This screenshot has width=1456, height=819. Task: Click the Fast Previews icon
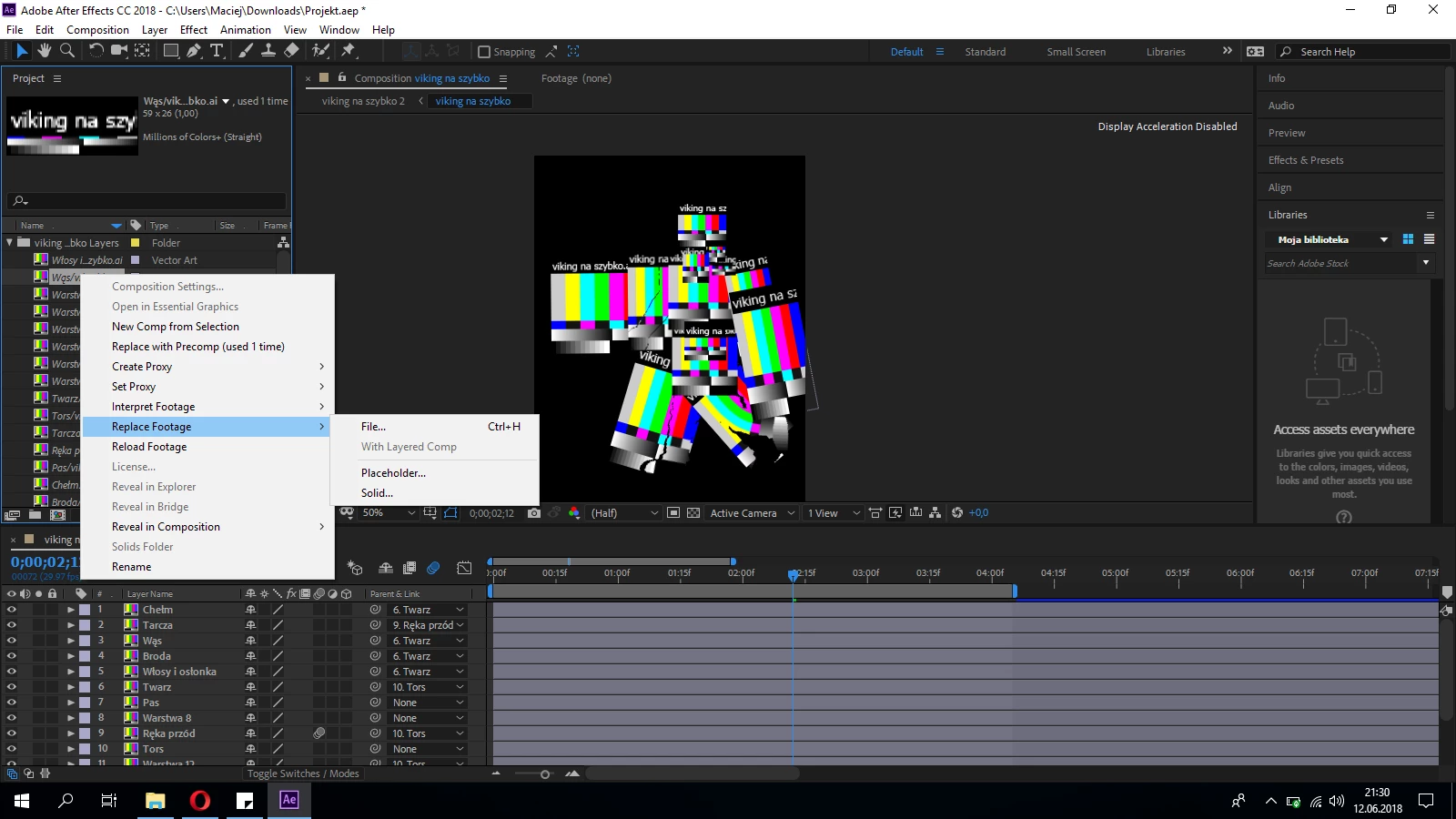click(895, 513)
